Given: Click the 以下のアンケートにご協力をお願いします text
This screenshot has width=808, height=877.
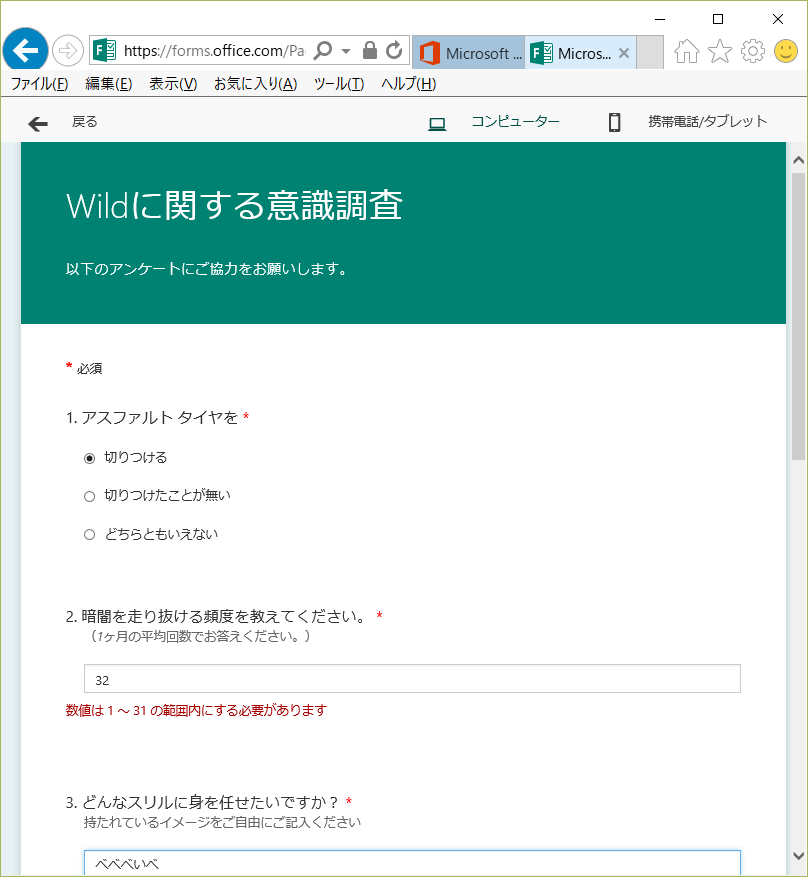Looking at the screenshot, I should [206, 269].
